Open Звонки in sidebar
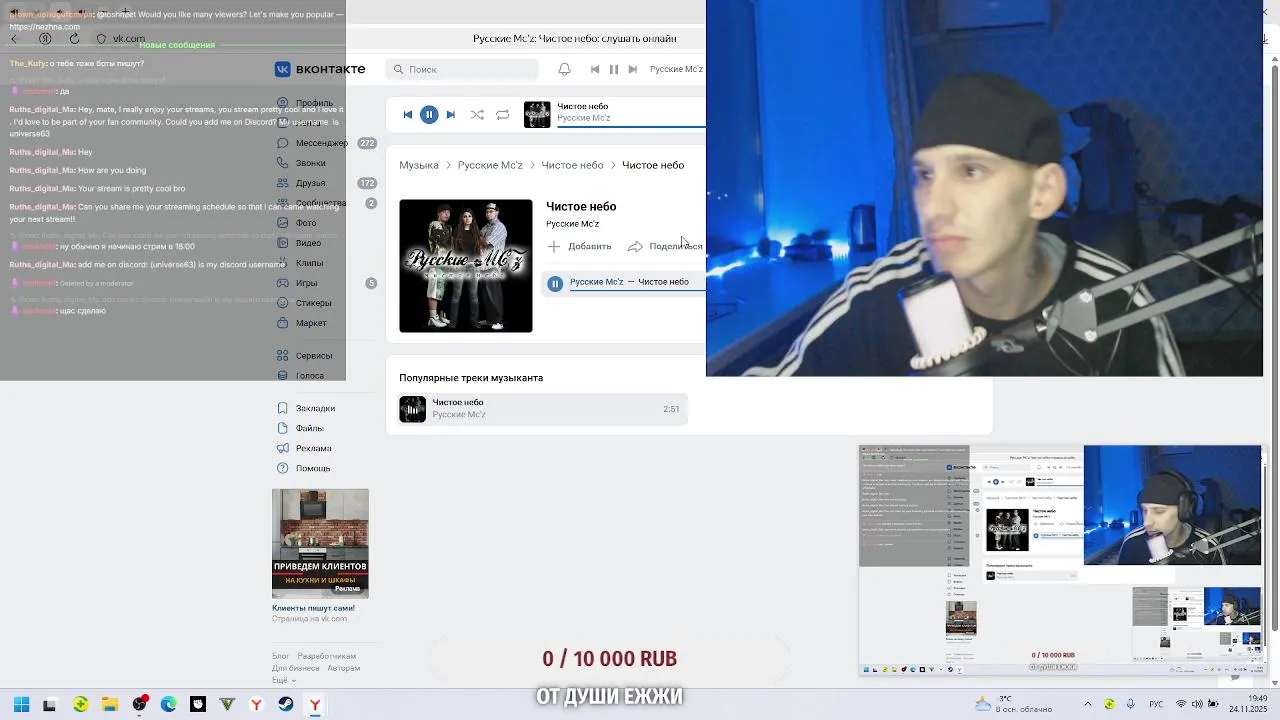Screen dimensions: 1280x720 (x=310, y=163)
